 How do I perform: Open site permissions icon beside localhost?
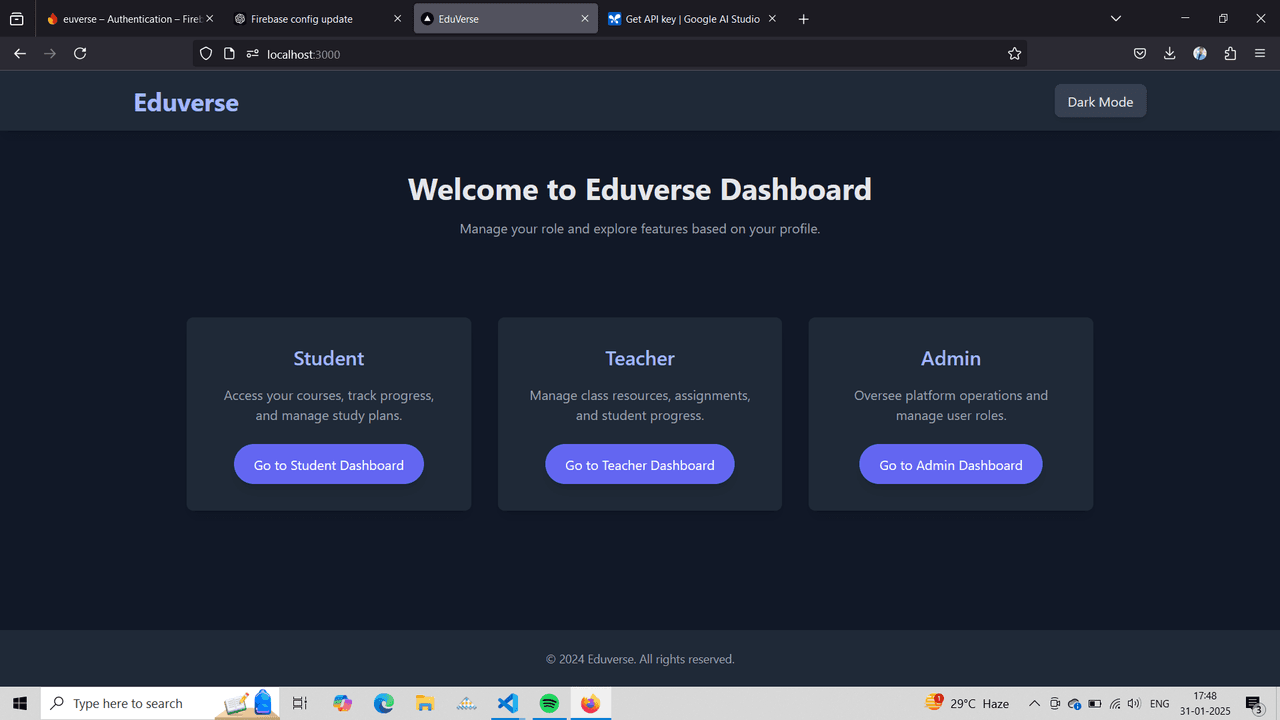tap(252, 54)
